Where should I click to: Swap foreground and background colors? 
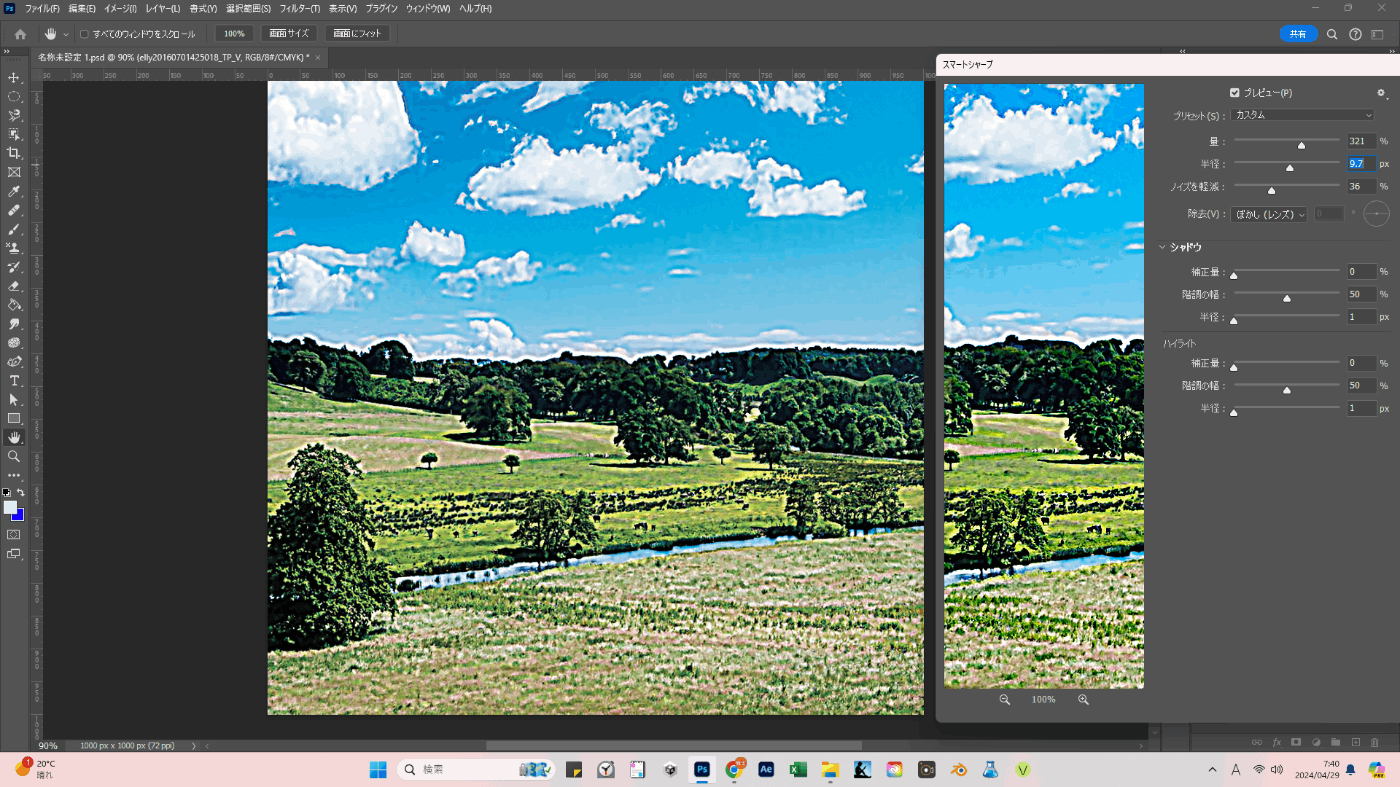[x=21, y=493]
